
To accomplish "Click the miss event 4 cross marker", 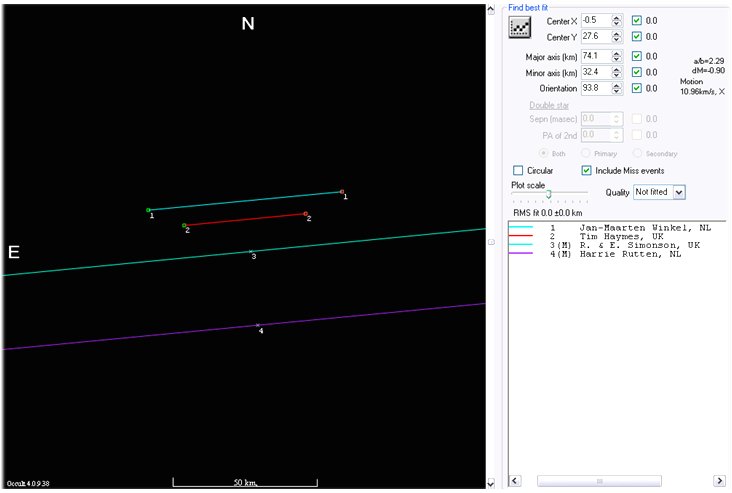I will 258,325.
